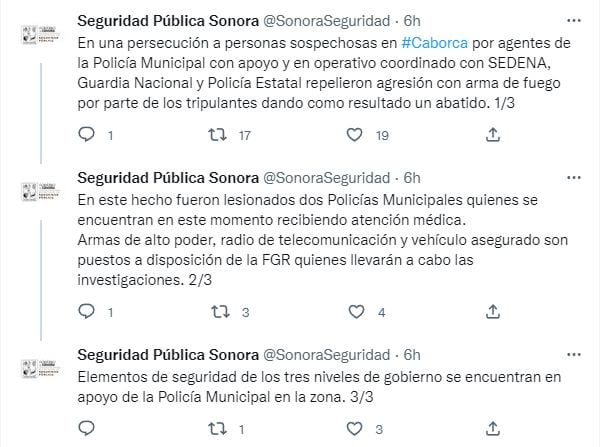Click the 6h timestamp on the 1/3 tweet

coord(410,18)
